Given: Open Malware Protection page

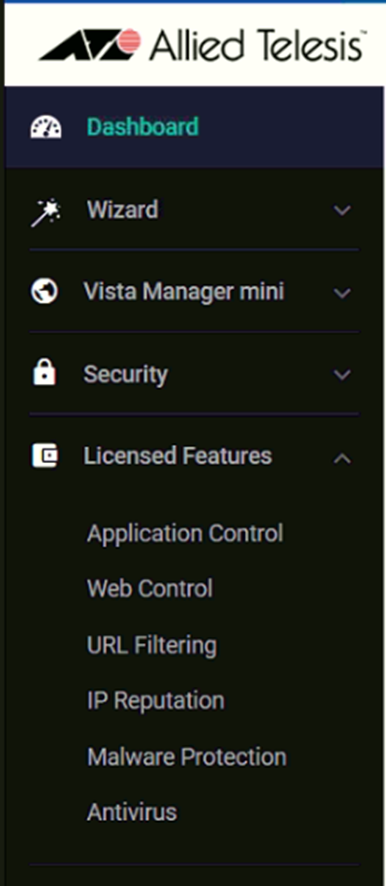Looking at the screenshot, I should point(187,757).
